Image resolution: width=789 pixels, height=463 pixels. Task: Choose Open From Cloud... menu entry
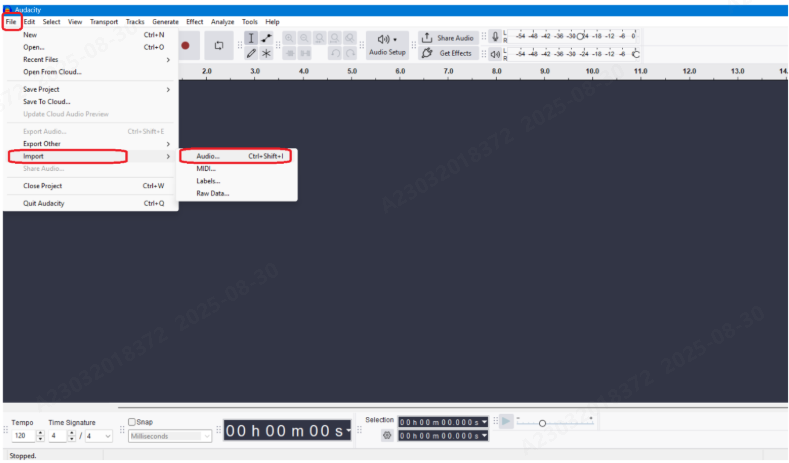(x=91, y=72)
